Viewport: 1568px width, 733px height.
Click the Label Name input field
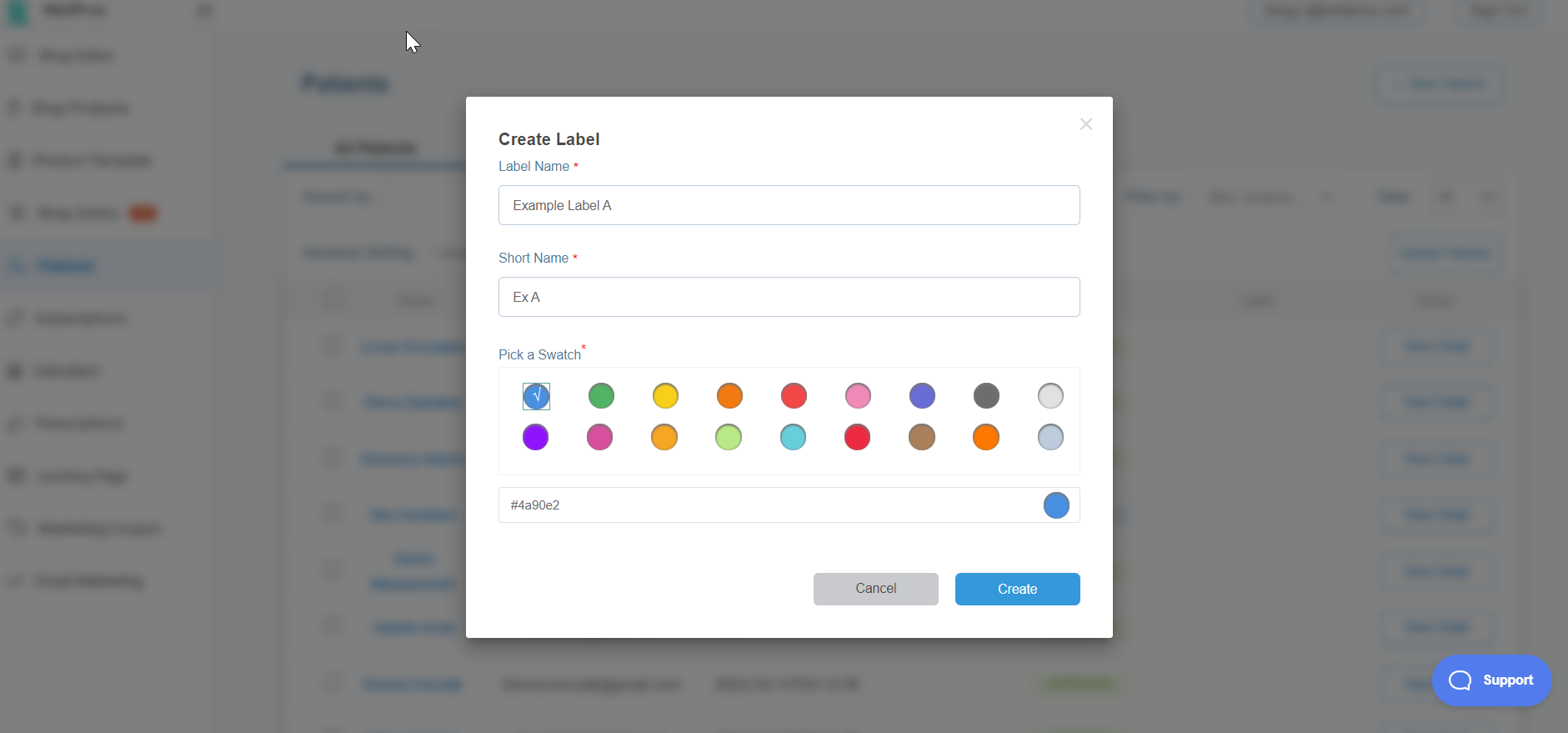tap(789, 205)
